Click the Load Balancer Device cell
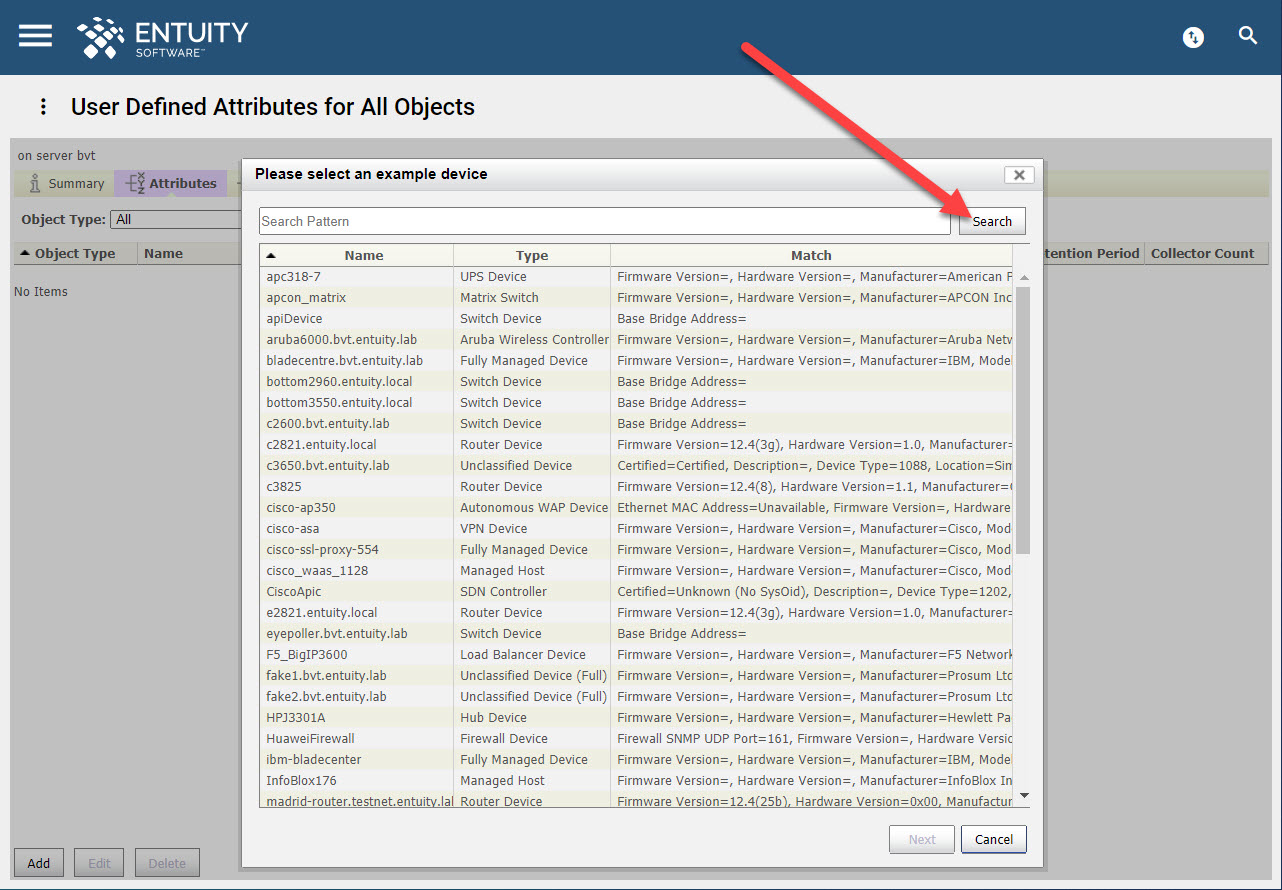Image resolution: width=1282 pixels, height=890 pixels. click(x=532, y=655)
